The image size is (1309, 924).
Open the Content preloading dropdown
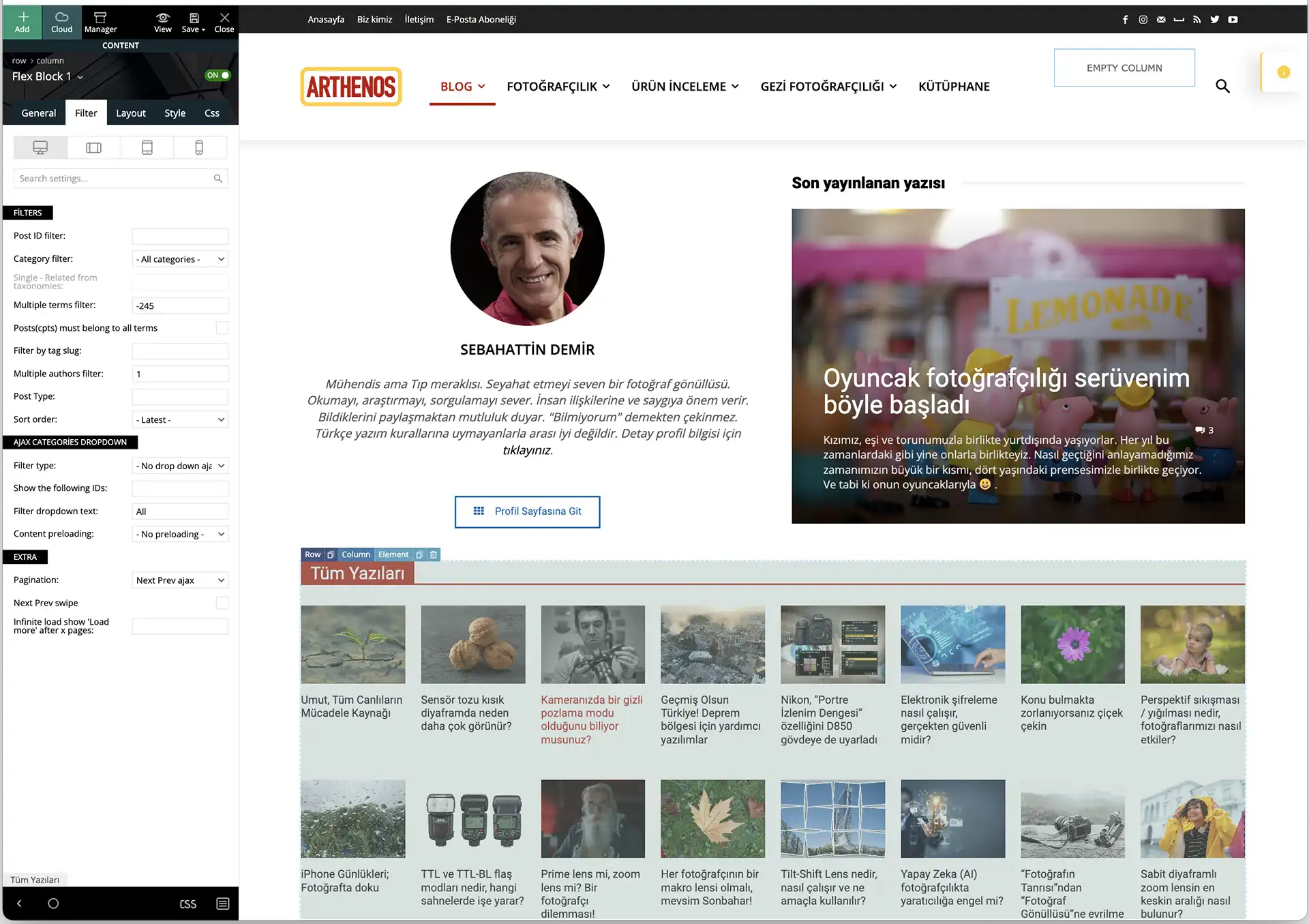coord(180,534)
